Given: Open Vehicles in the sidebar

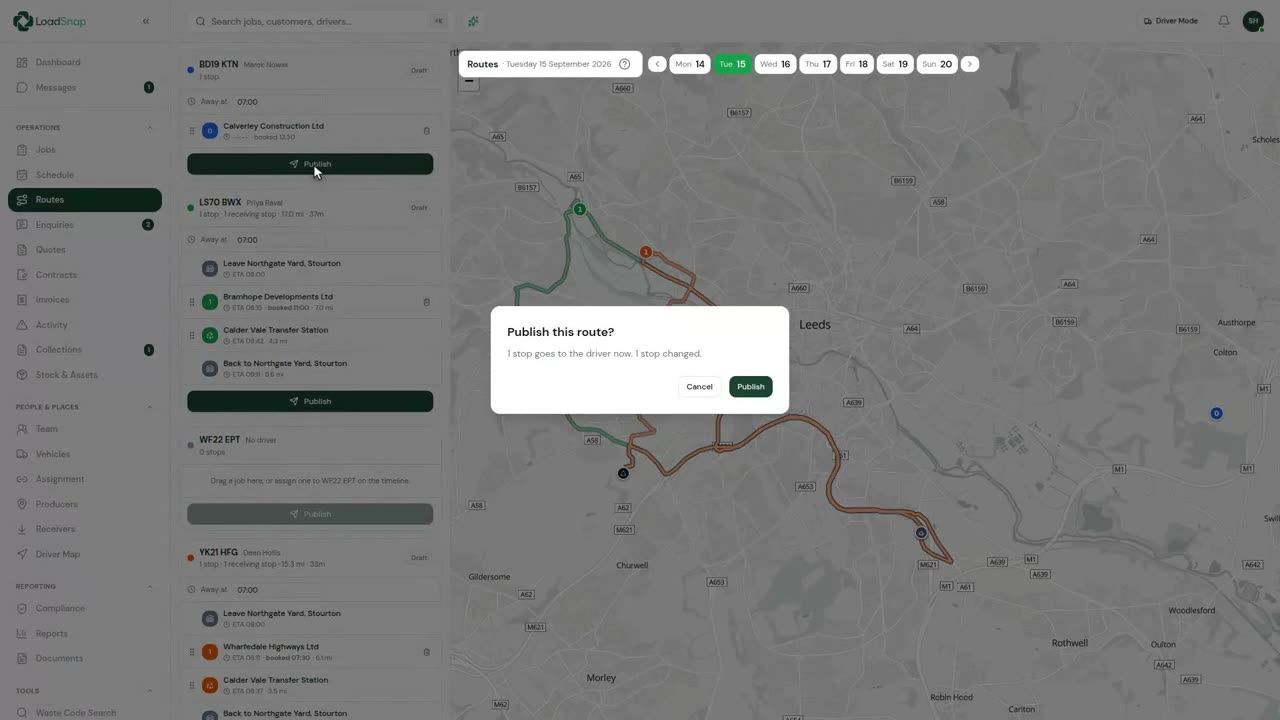Looking at the screenshot, I should coord(85,454).
